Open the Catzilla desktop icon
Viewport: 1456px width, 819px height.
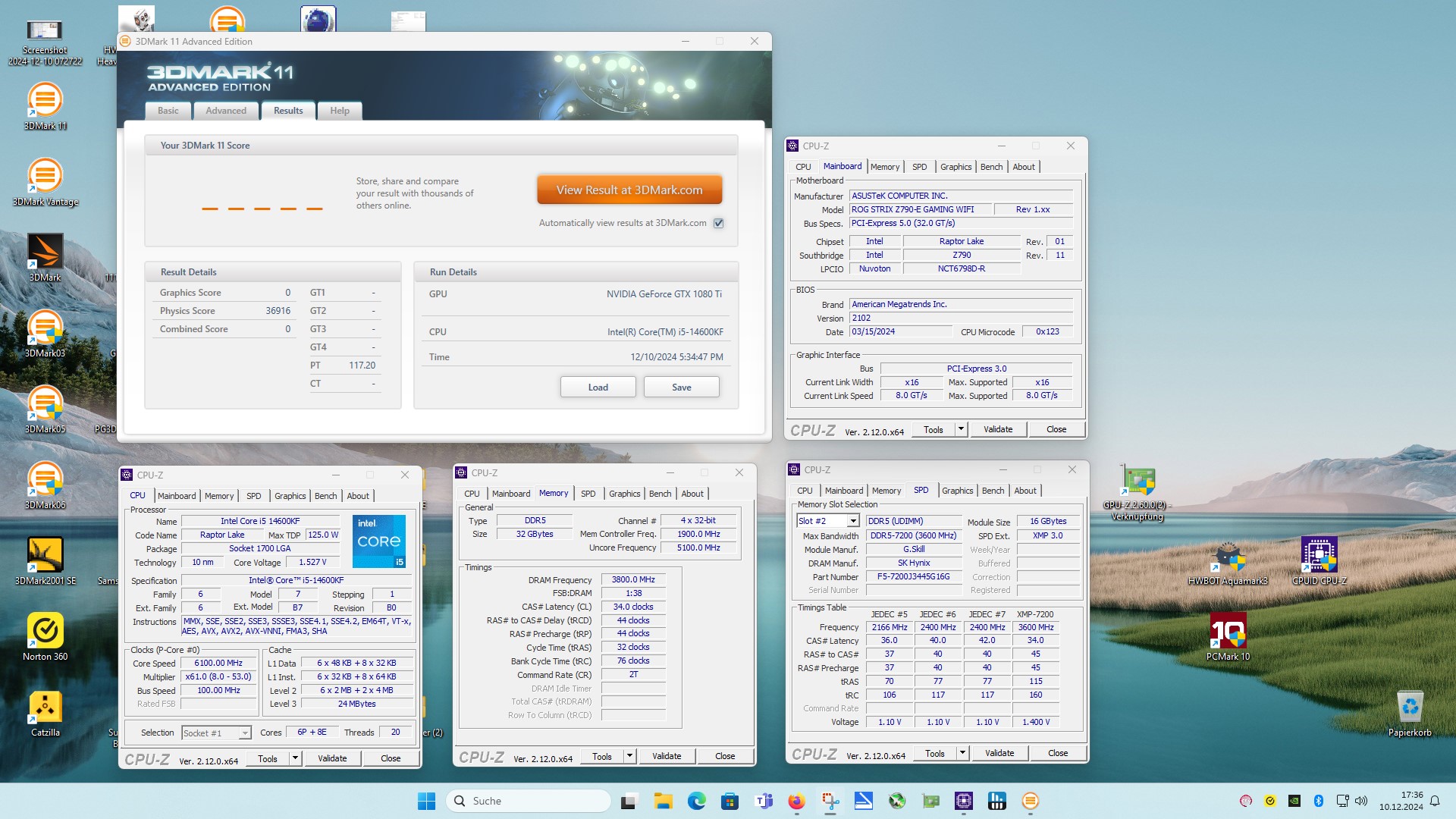(x=45, y=713)
